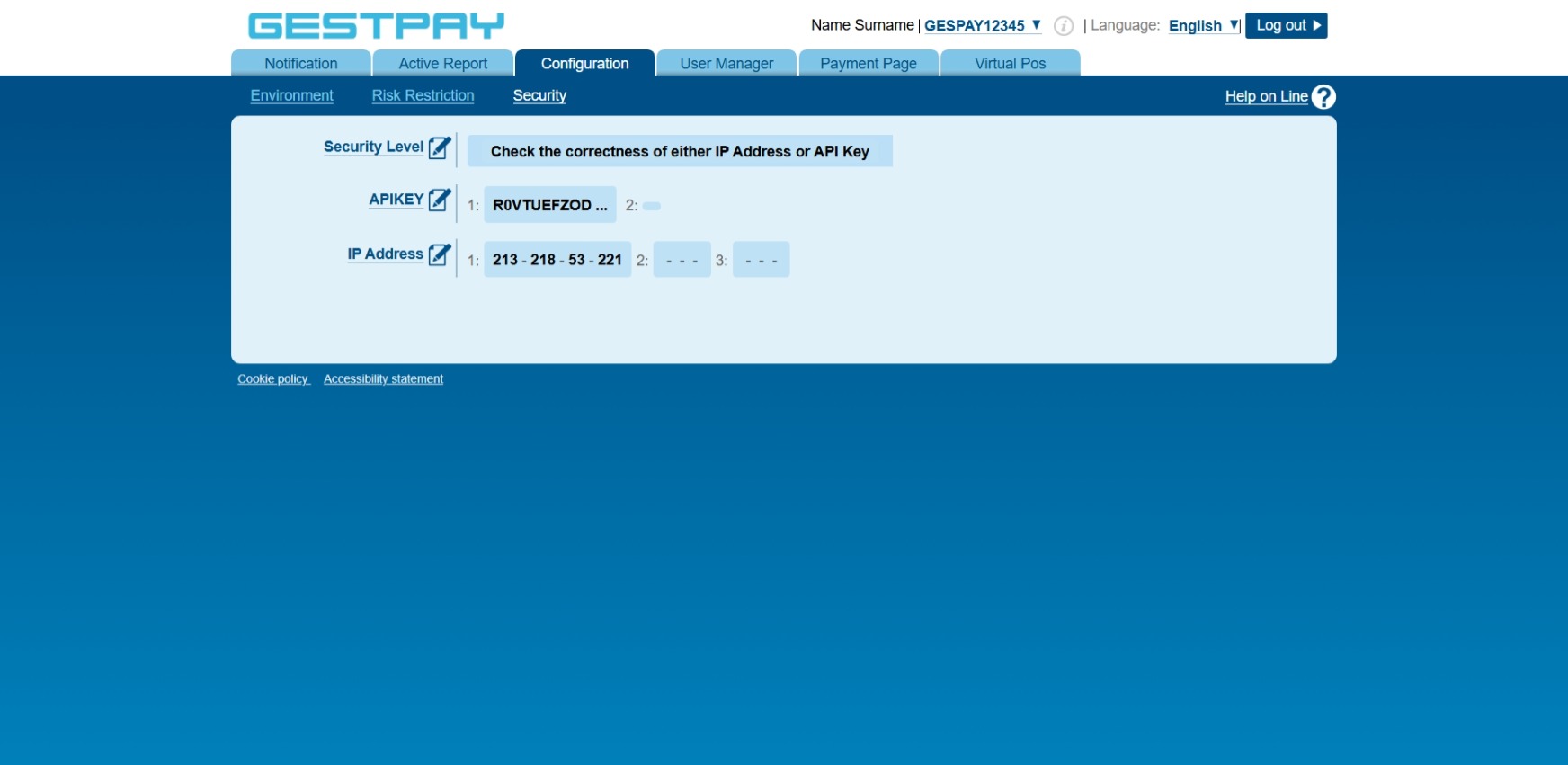1568x765 pixels.
Task: Click the Security Level link
Action: (373, 147)
